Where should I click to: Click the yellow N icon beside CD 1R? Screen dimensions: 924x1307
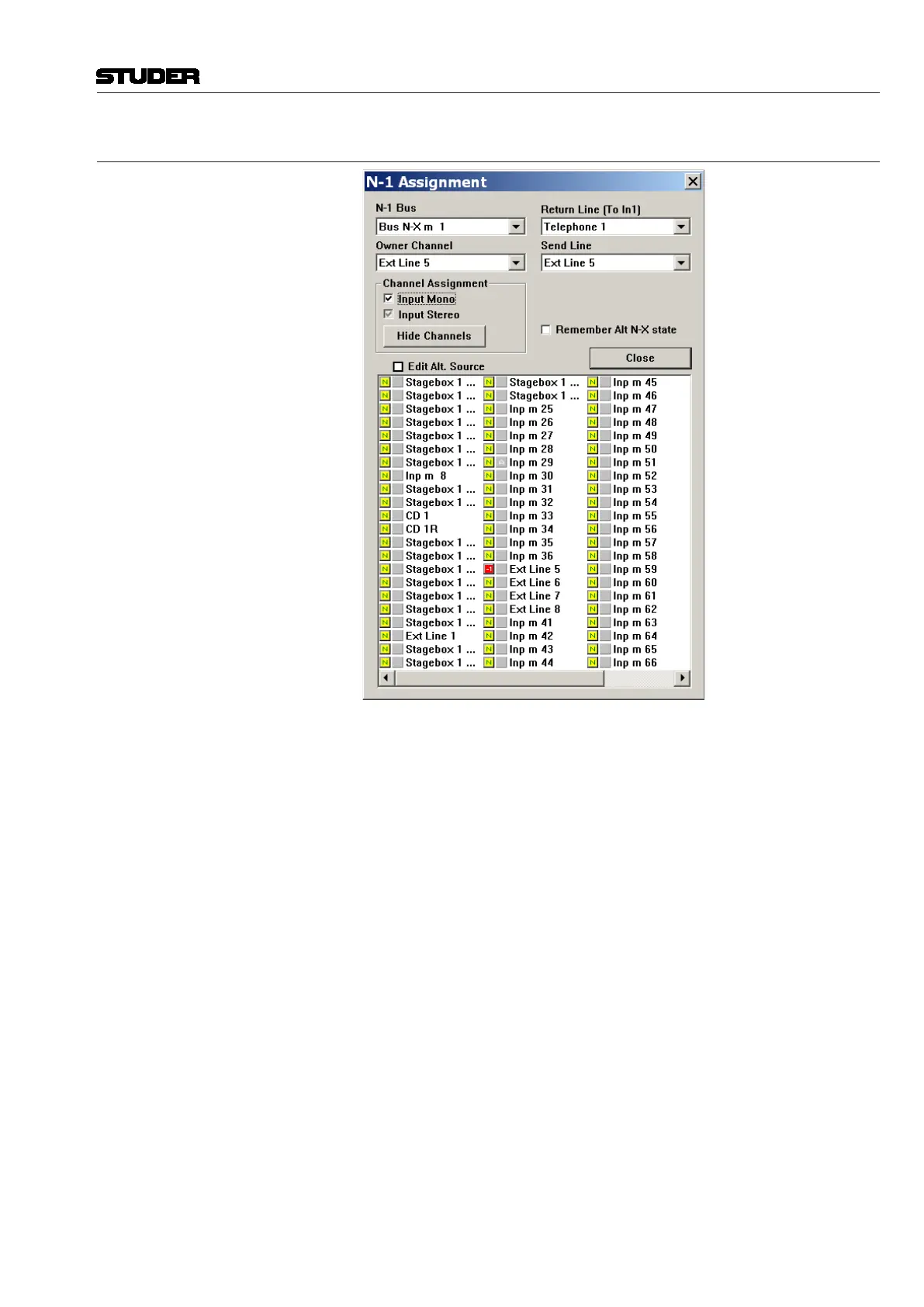click(x=385, y=529)
